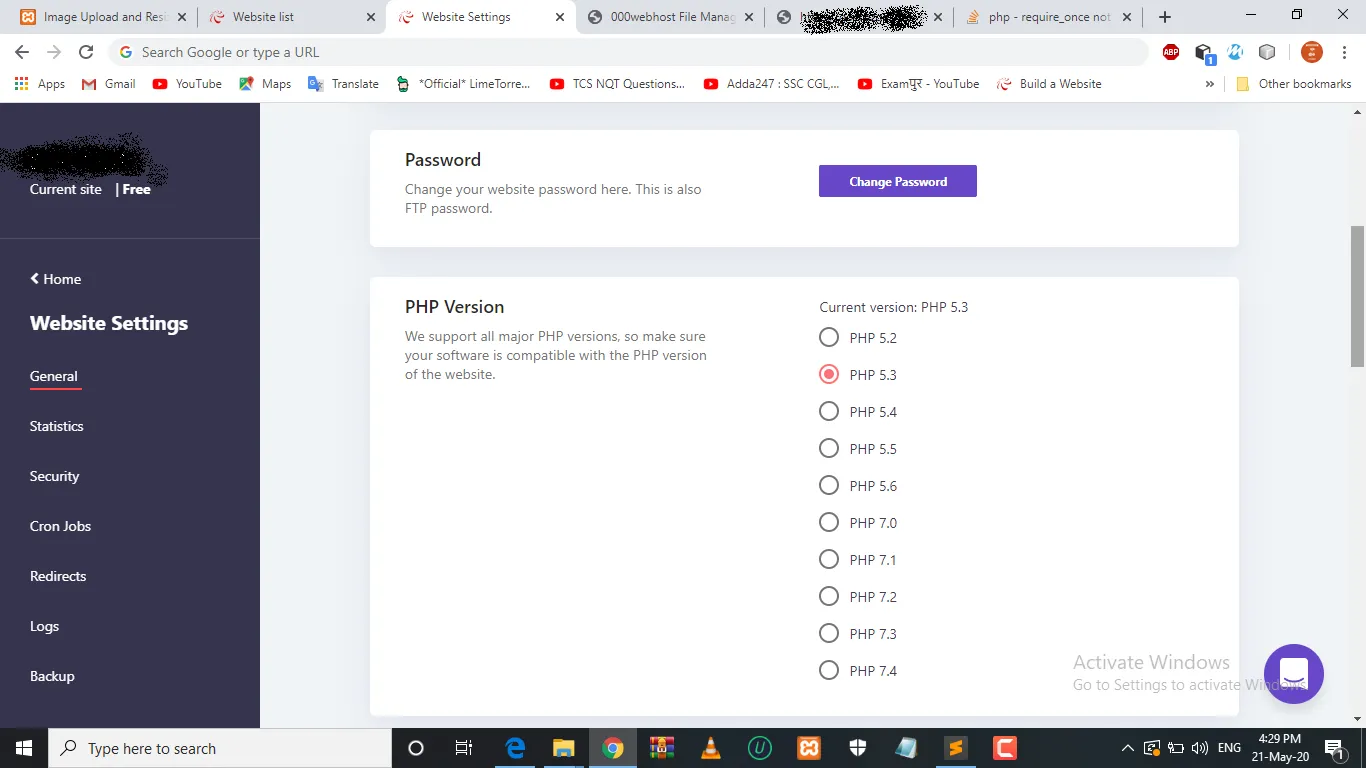This screenshot has width=1366, height=768.
Task: Open the YouTube bookmark icon
Action: point(160,84)
